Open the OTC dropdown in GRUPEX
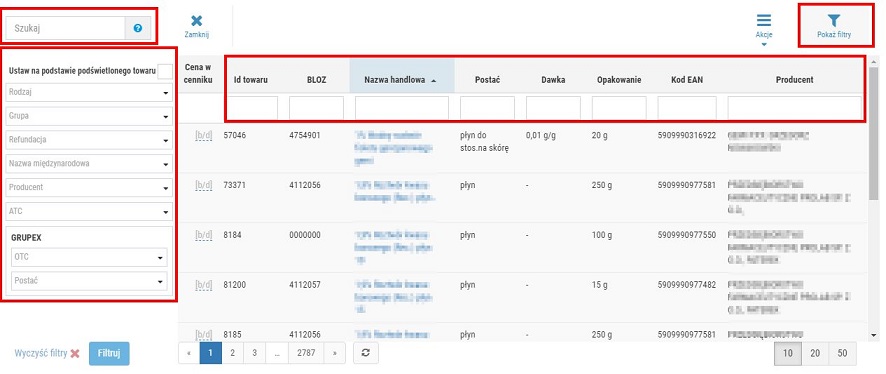 [89, 257]
